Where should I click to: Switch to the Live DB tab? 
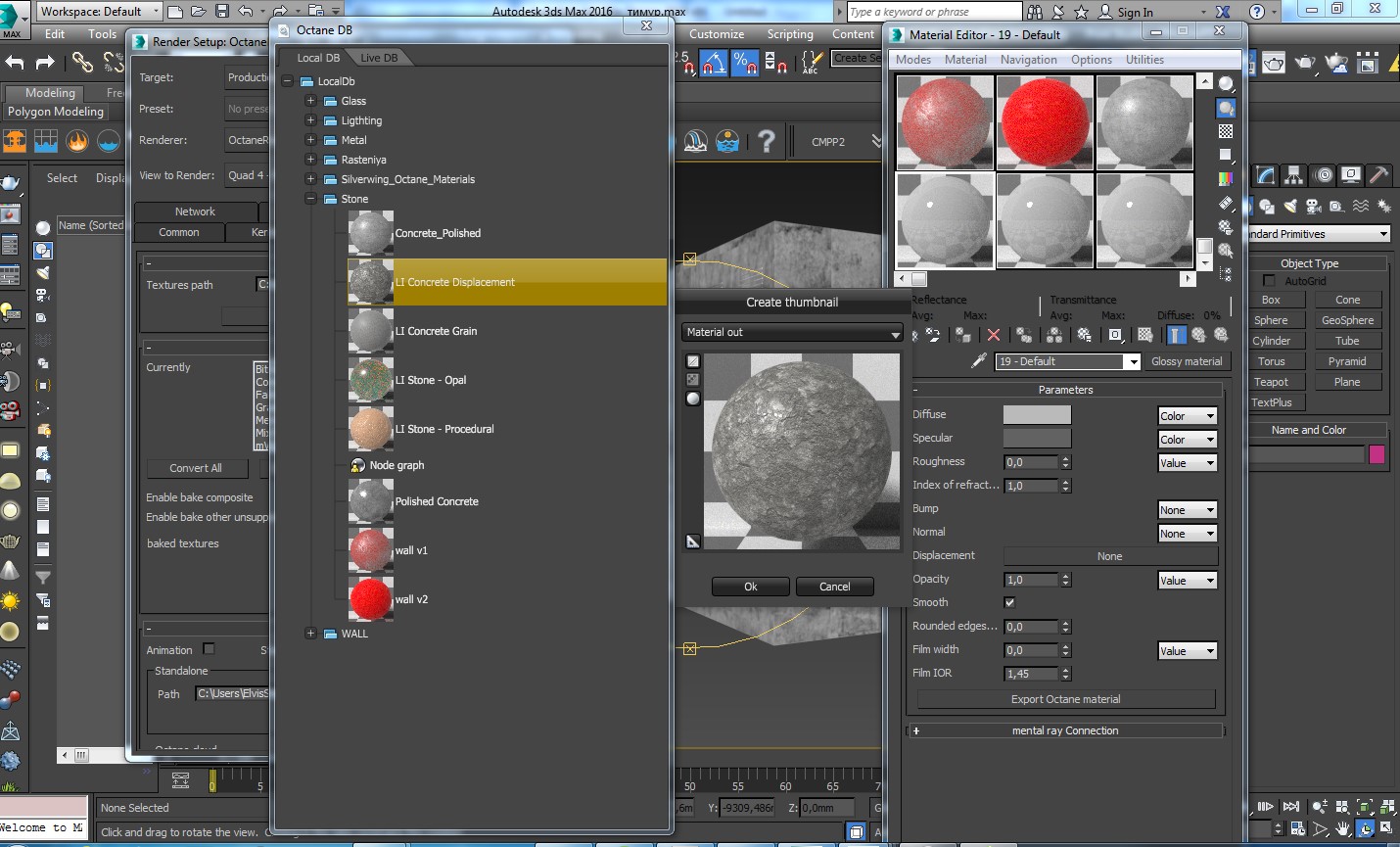tap(379, 58)
